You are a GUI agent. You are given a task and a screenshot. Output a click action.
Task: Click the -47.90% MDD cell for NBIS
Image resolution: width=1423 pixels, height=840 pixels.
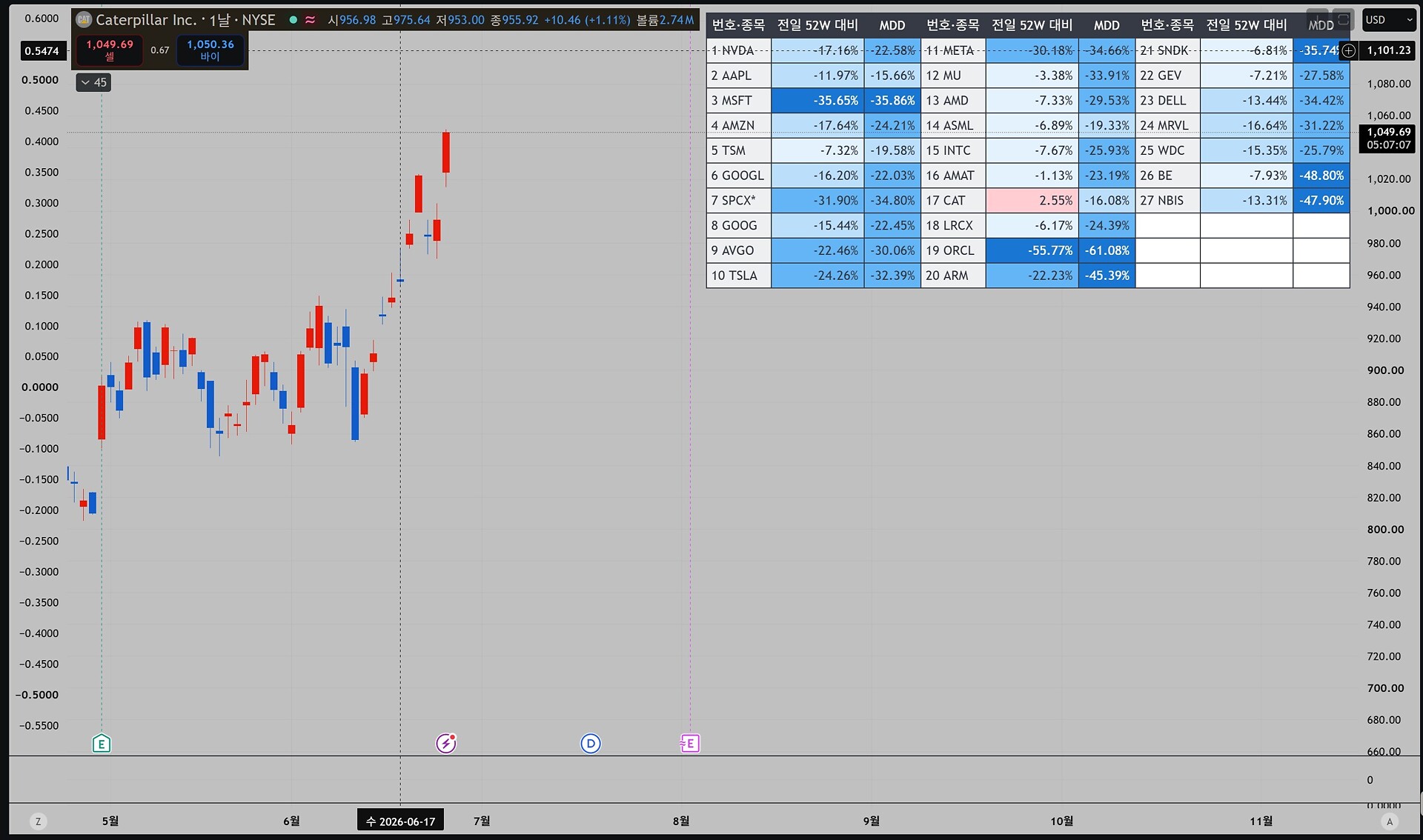1321,201
